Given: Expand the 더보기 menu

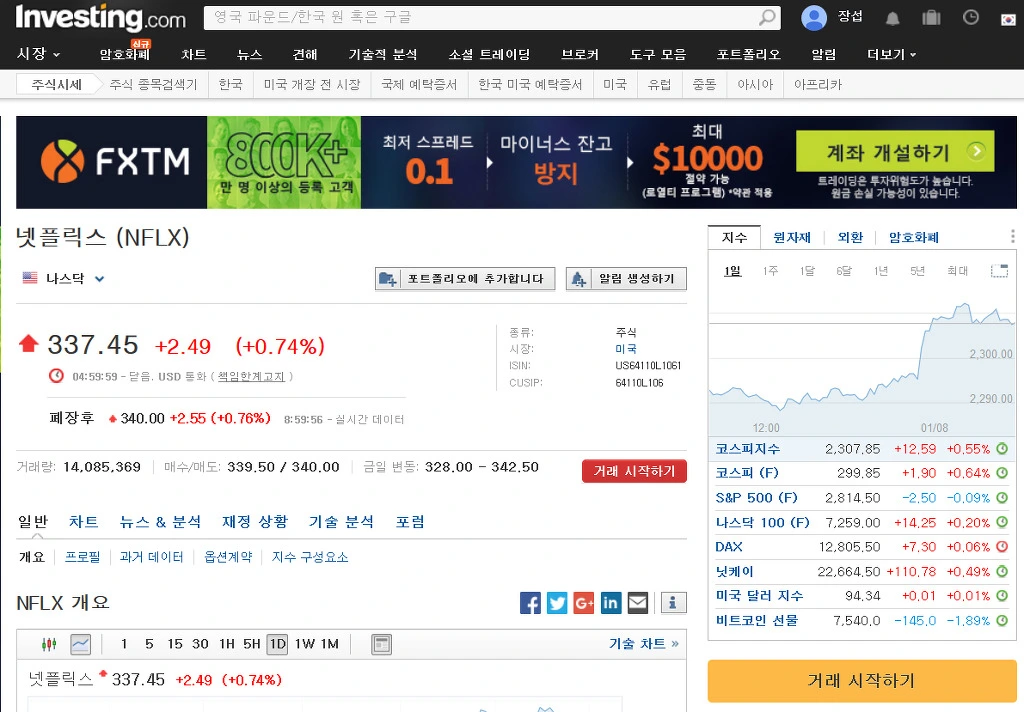Looking at the screenshot, I should 891,55.
